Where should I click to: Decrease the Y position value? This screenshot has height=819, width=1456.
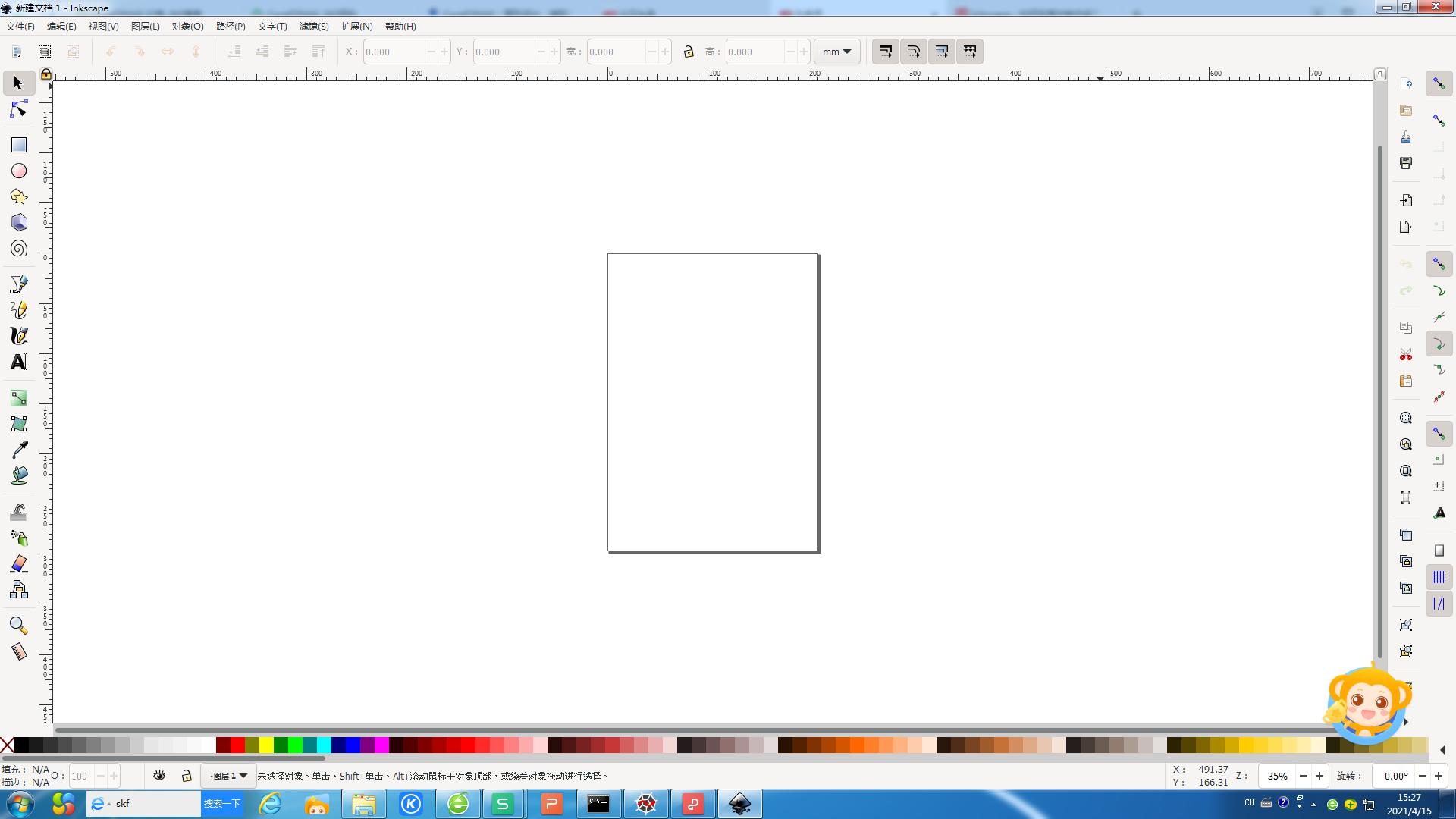tap(541, 52)
